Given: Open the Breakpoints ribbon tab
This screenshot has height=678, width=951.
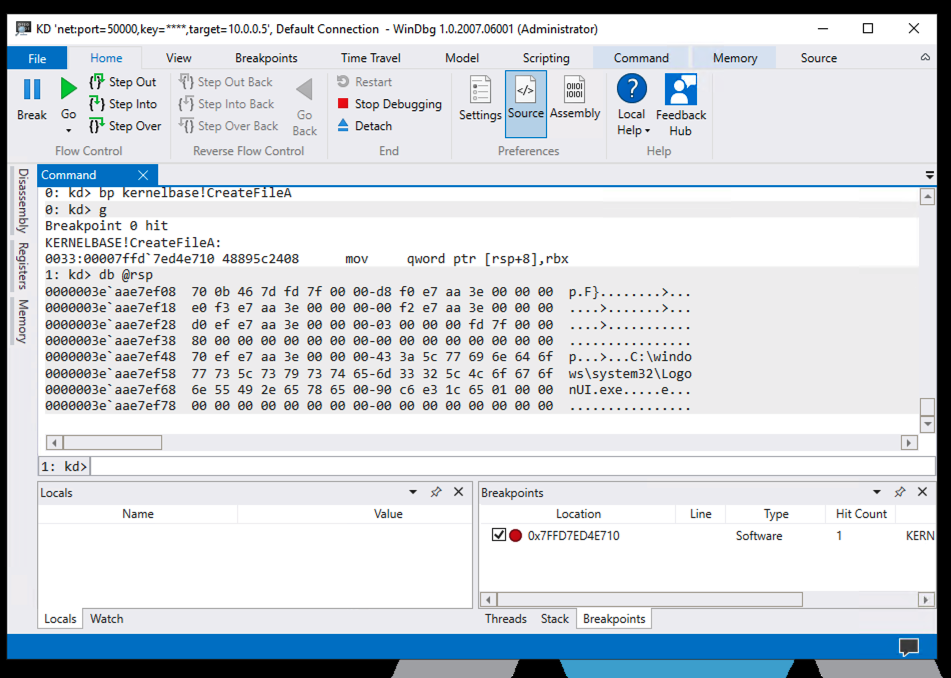Looking at the screenshot, I should 266,58.
